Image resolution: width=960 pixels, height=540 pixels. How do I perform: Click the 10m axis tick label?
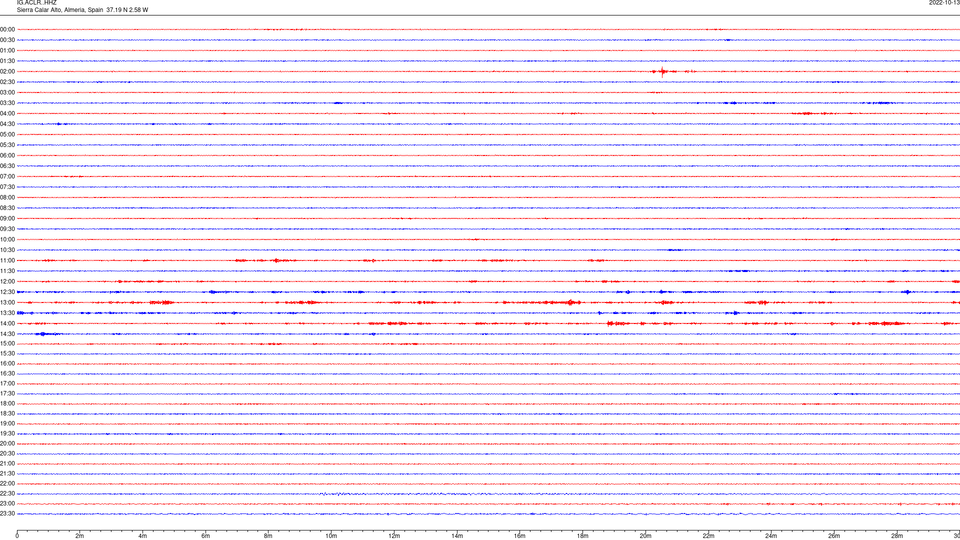(331, 536)
